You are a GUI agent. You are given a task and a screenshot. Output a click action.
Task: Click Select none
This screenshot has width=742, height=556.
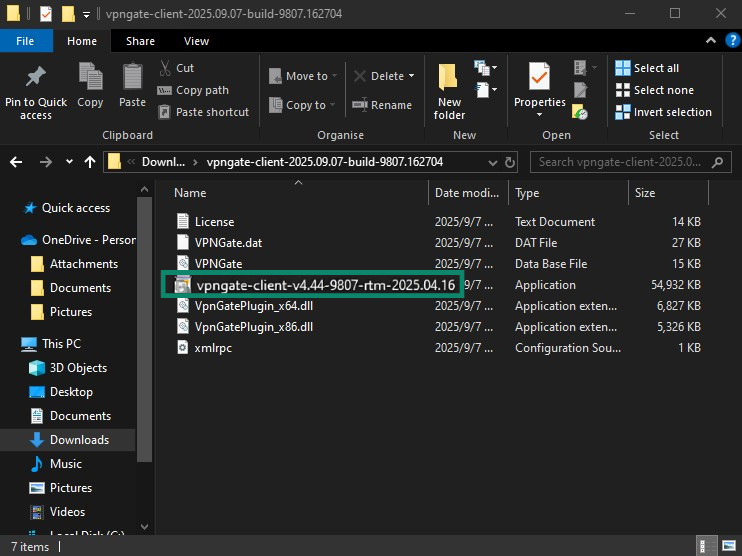(x=654, y=90)
